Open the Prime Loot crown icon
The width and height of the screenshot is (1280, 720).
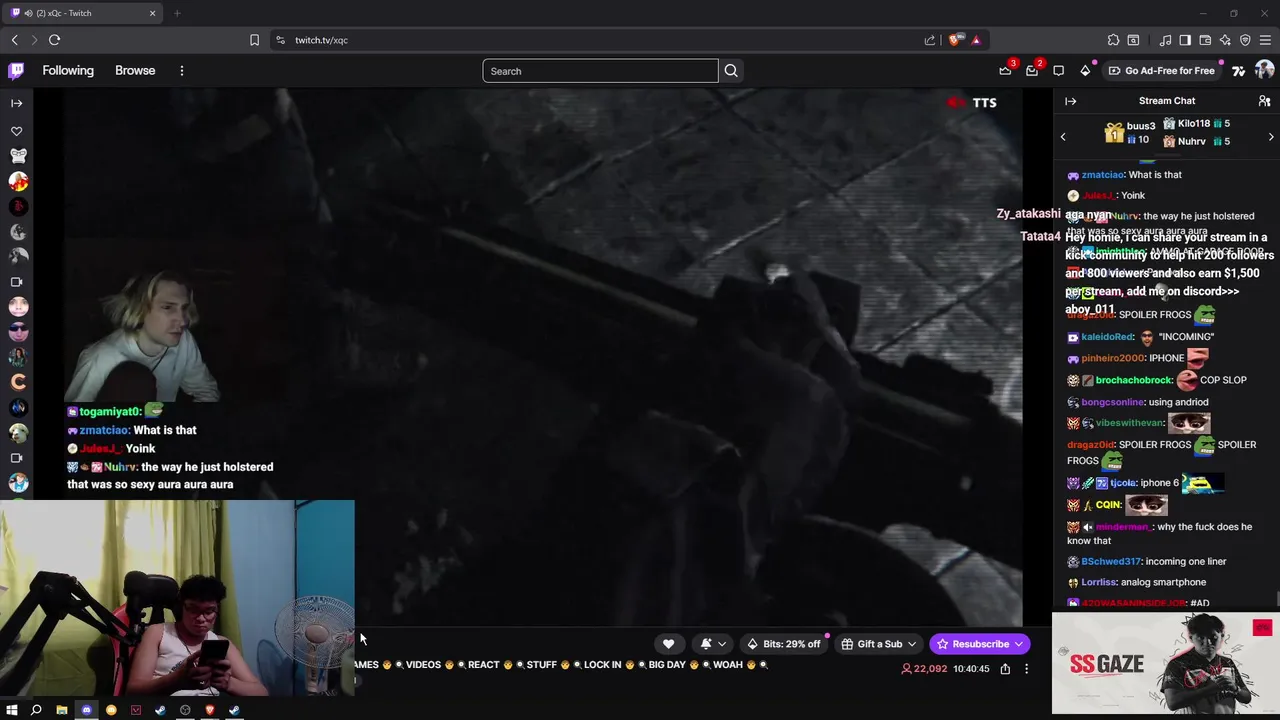pyautogui.click(x=1005, y=71)
